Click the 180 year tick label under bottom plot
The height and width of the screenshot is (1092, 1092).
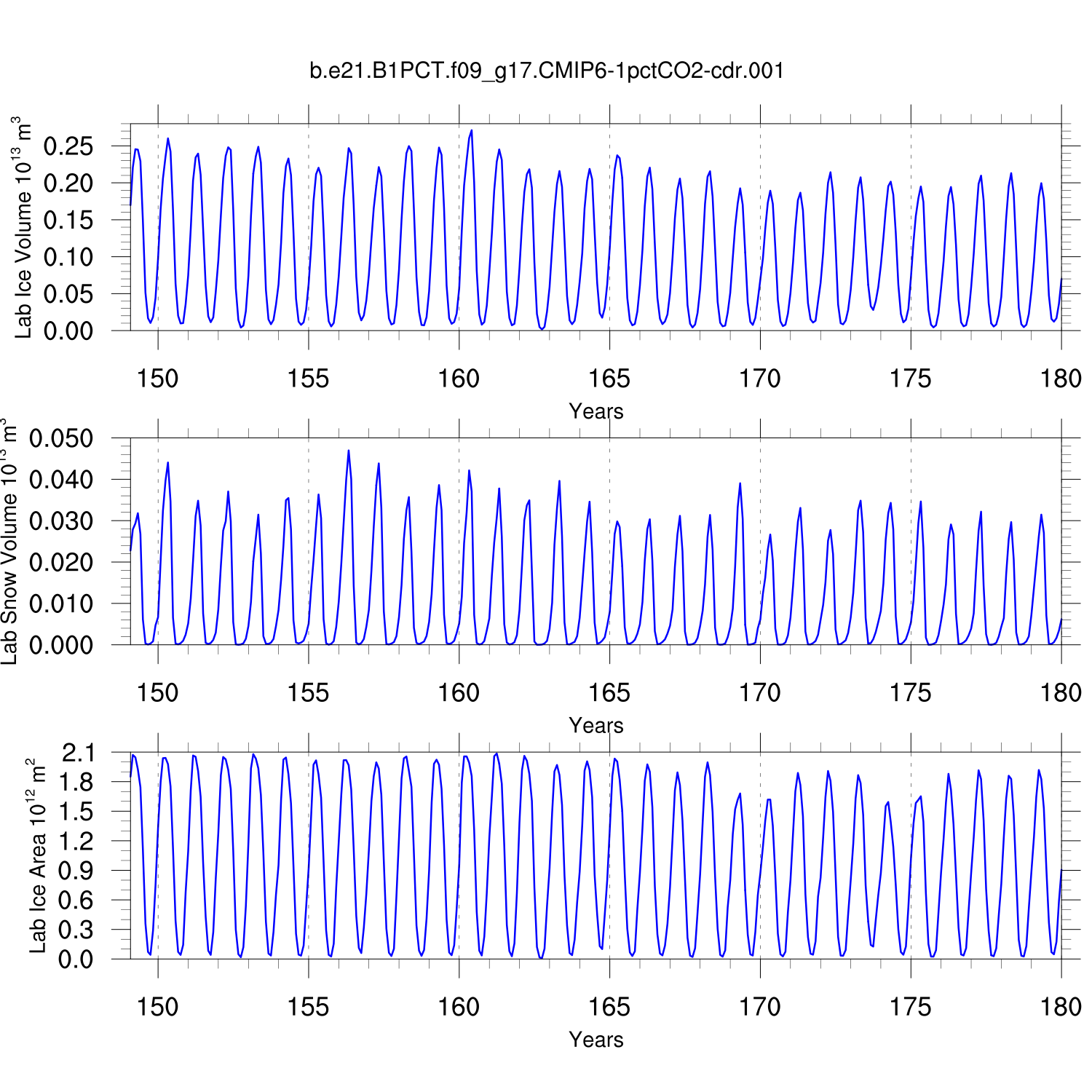coord(1060,1007)
